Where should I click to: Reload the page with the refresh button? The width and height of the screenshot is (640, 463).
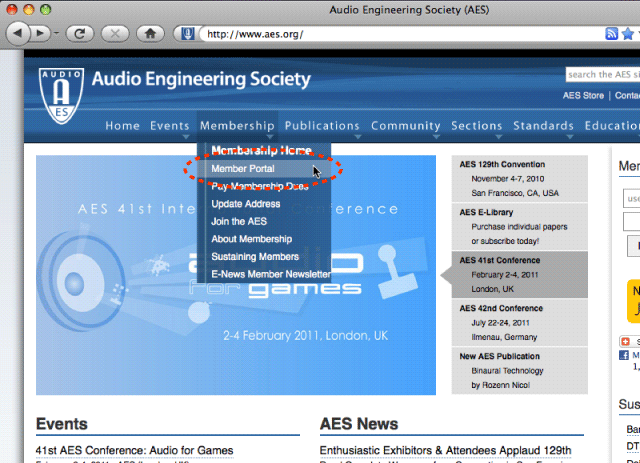pyautogui.click(x=80, y=33)
